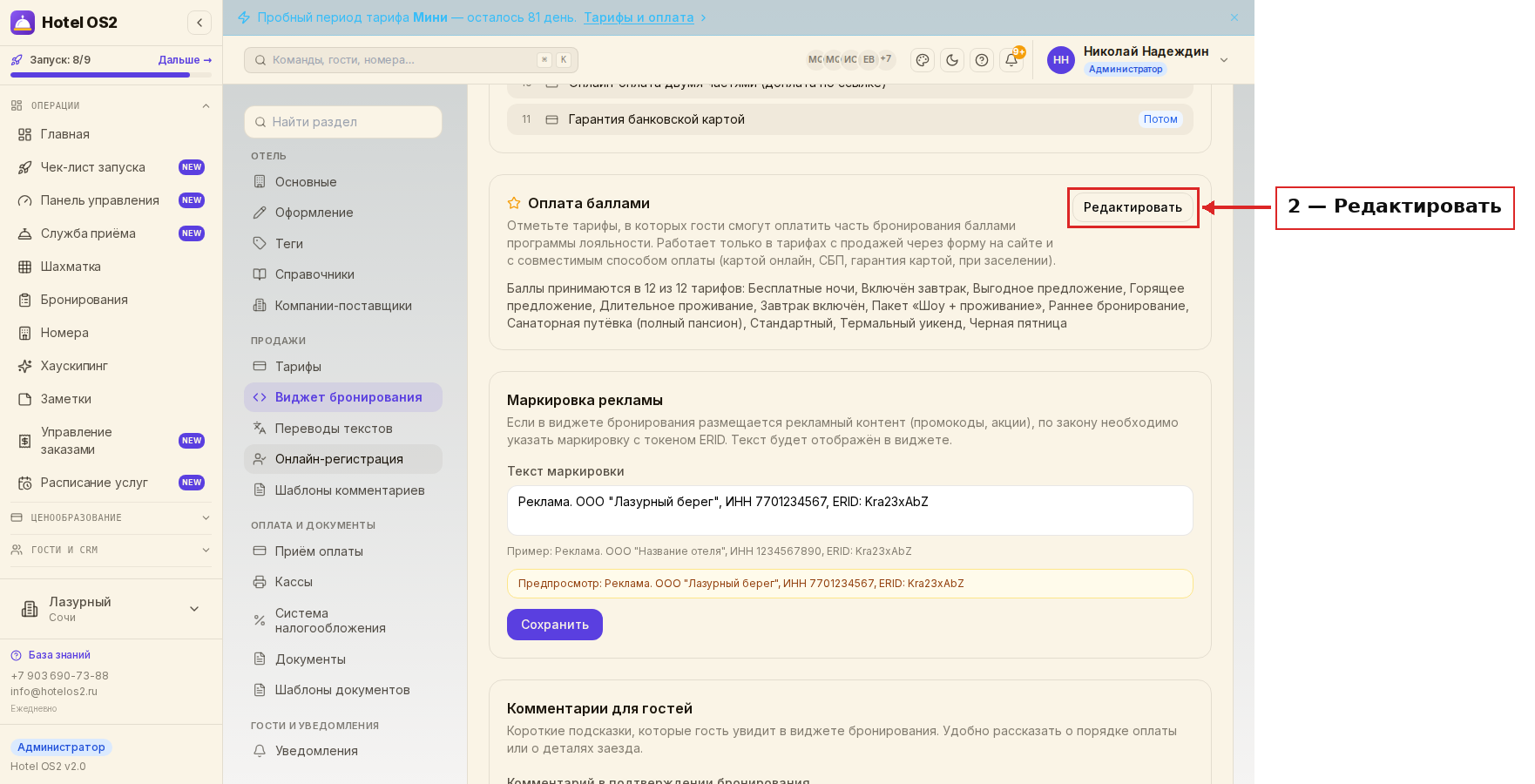Go to Панель управления
The image size is (1535, 784).
(x=111, y=200)
